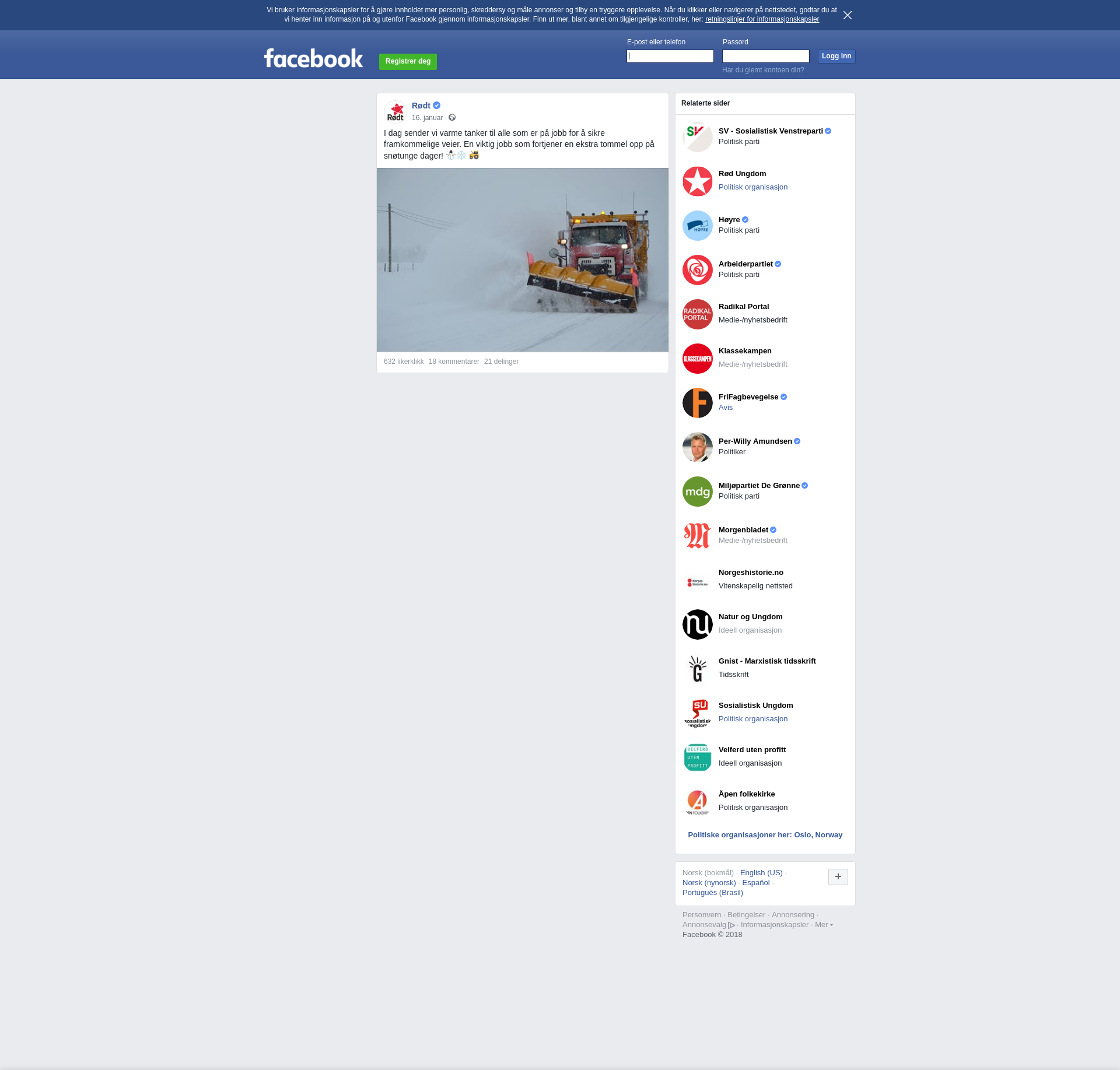
Task: View the 632 likerklikk count
Action: (404, 362)
